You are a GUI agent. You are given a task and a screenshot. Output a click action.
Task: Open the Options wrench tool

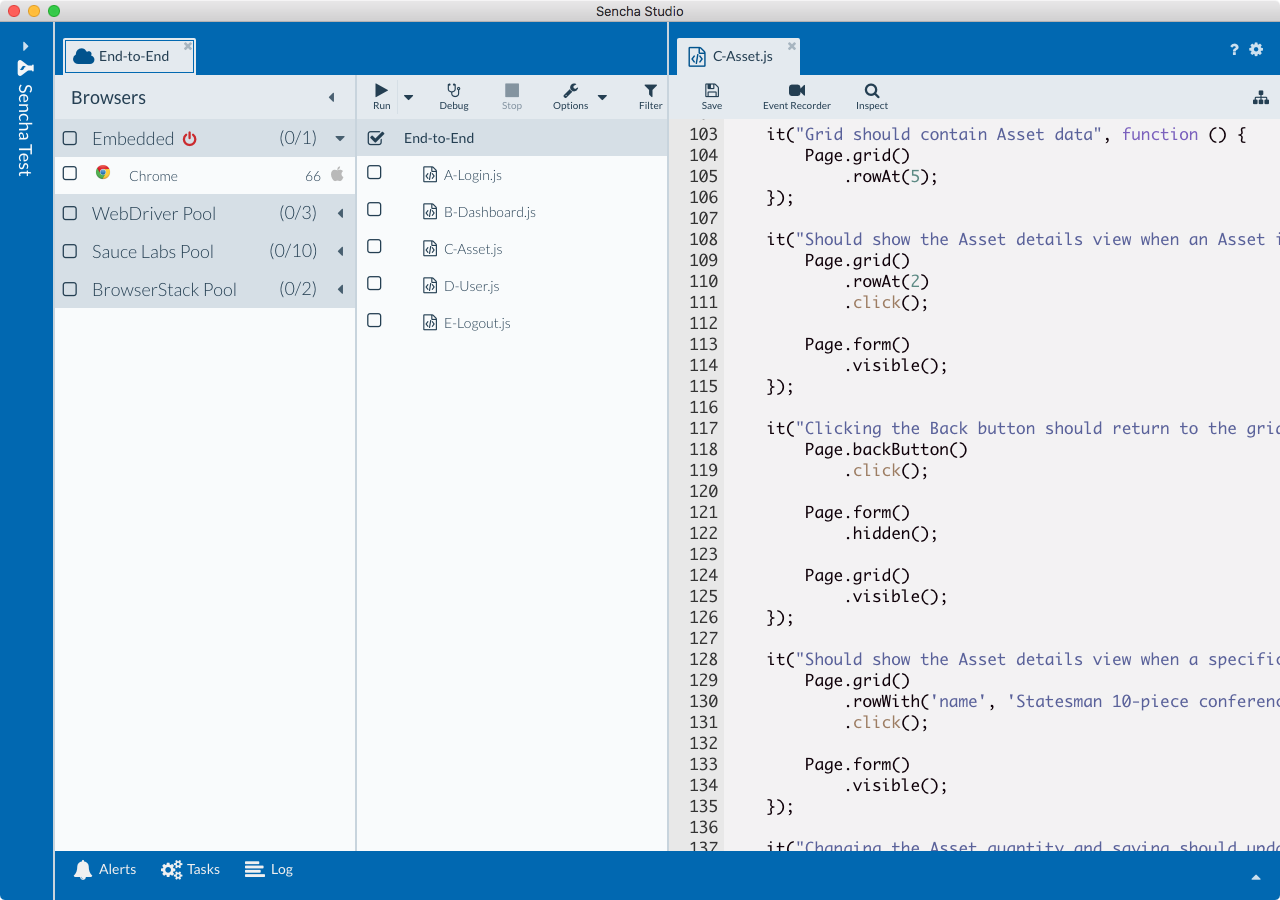tap(570, 92)
